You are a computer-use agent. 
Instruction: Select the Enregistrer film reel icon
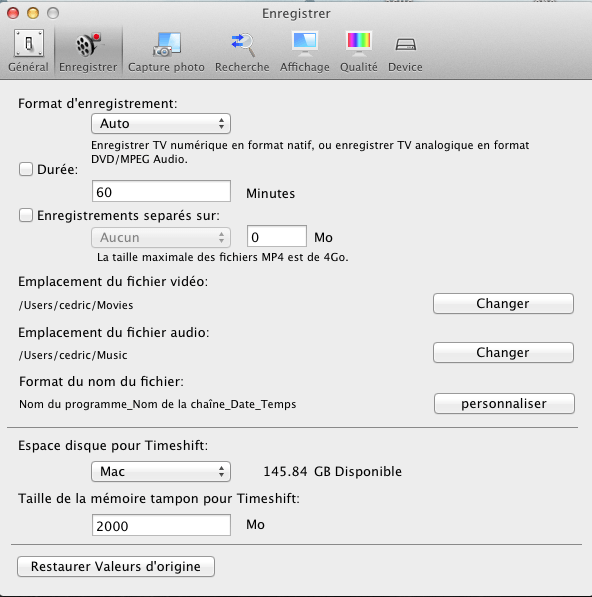[x=88, y=44]
